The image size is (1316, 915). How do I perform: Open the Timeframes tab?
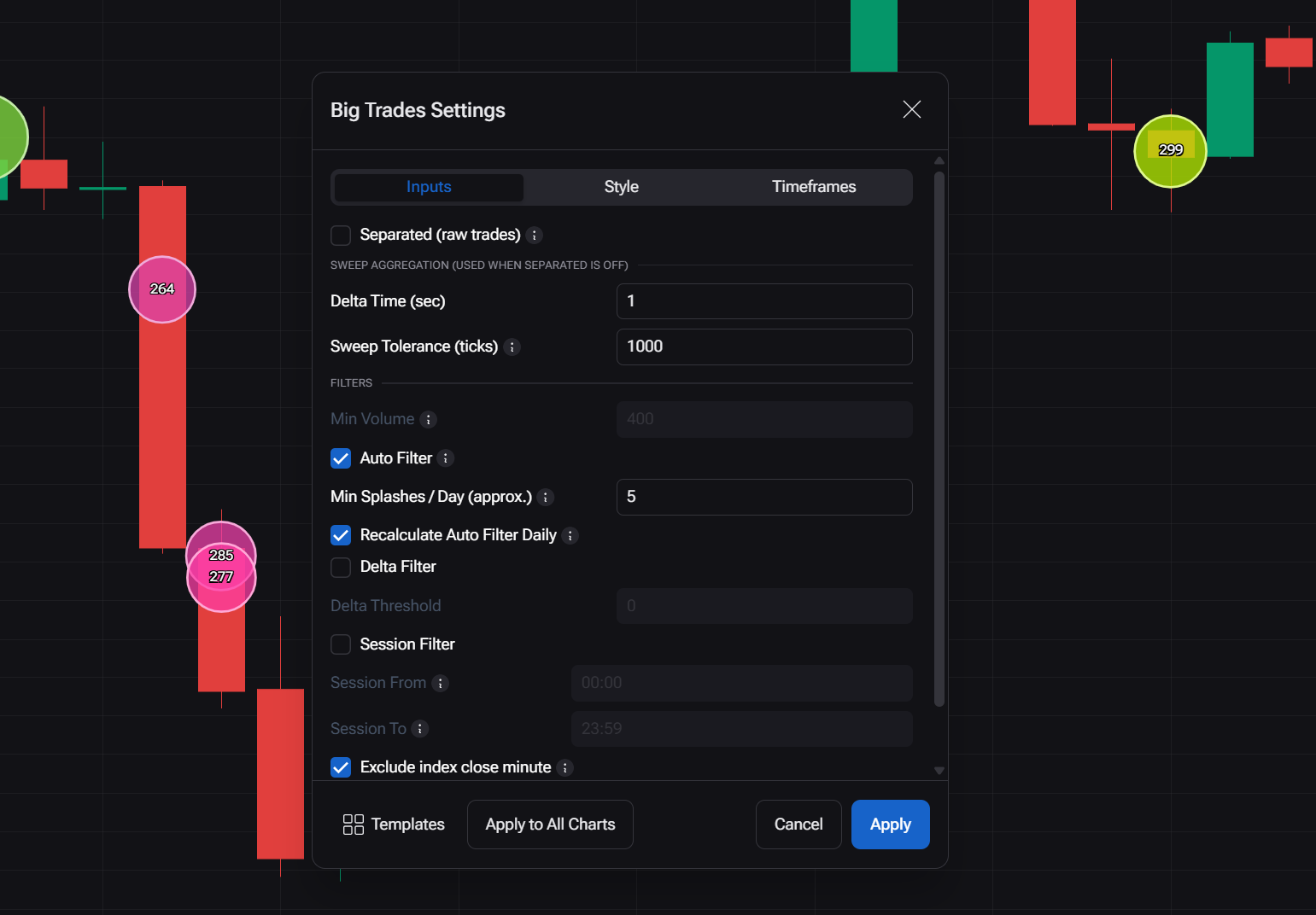coord(814,187)
